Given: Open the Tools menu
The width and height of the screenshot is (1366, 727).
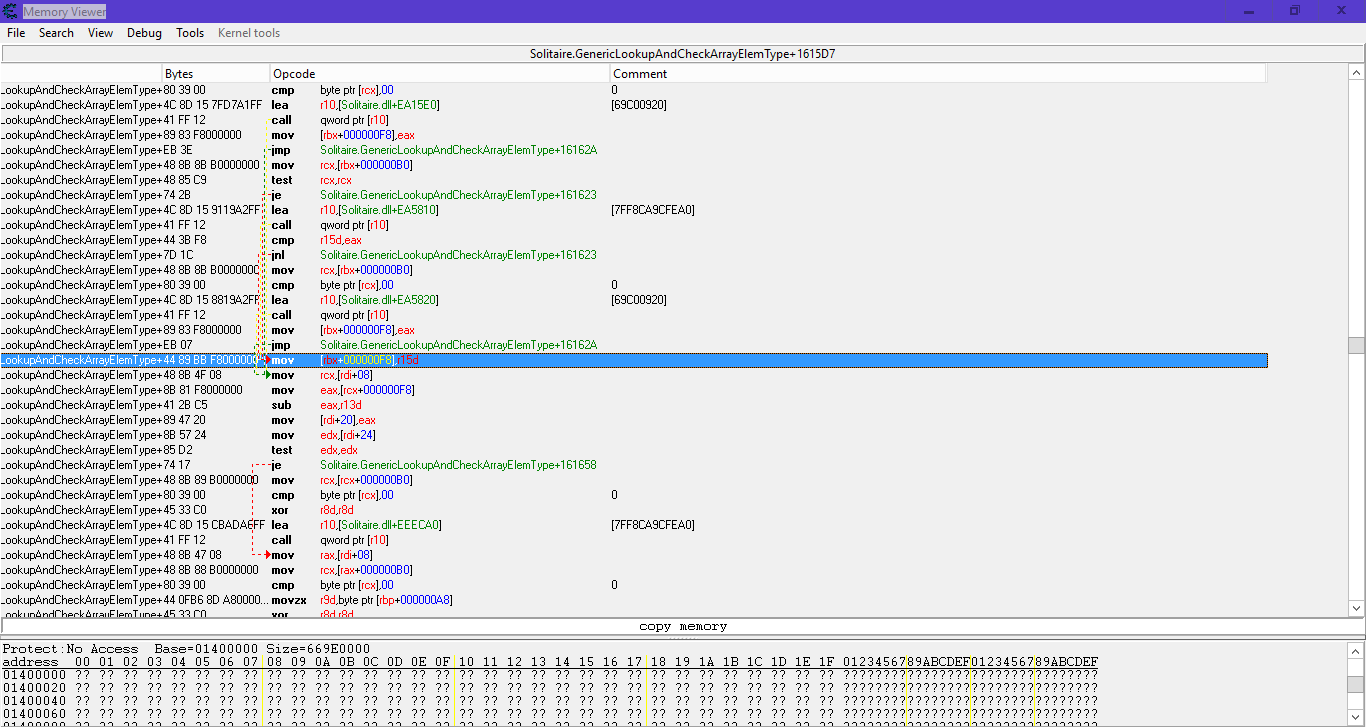Looking at the screenshot, I should pyautogui.click(x=190, y=33).
